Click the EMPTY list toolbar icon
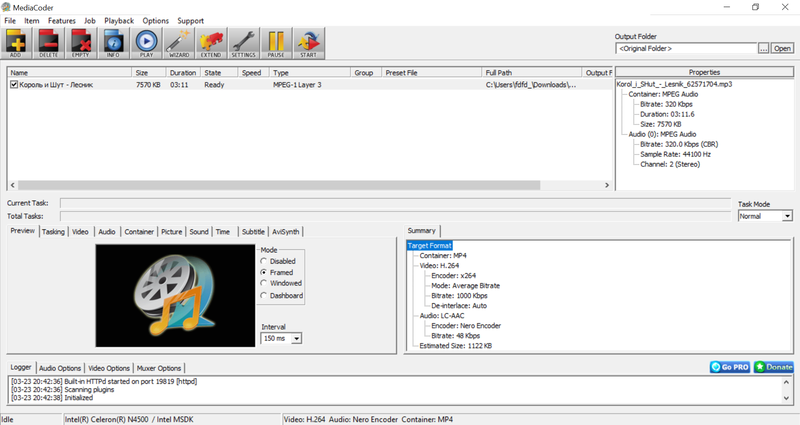This screenshot has height=425, width=800. coord(81,43)
